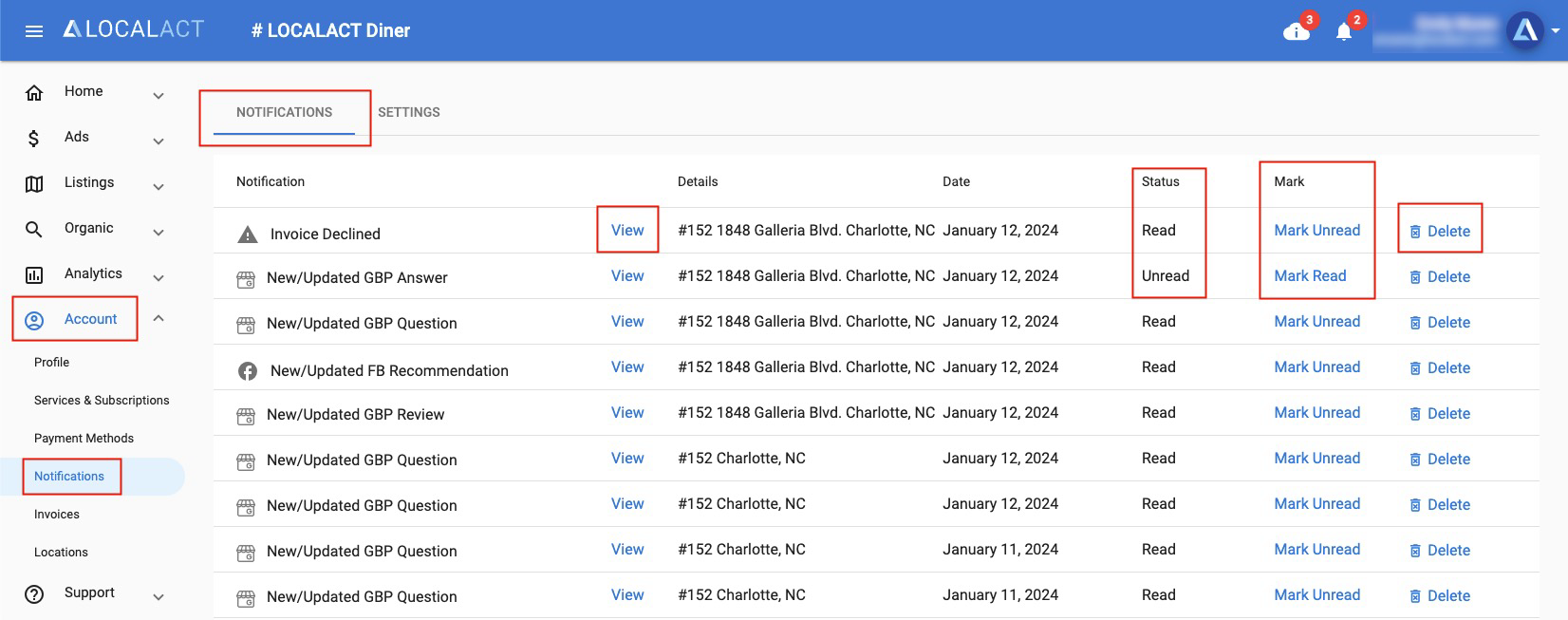
Task: Click the Support question mark icon
Action: (34, 594)
